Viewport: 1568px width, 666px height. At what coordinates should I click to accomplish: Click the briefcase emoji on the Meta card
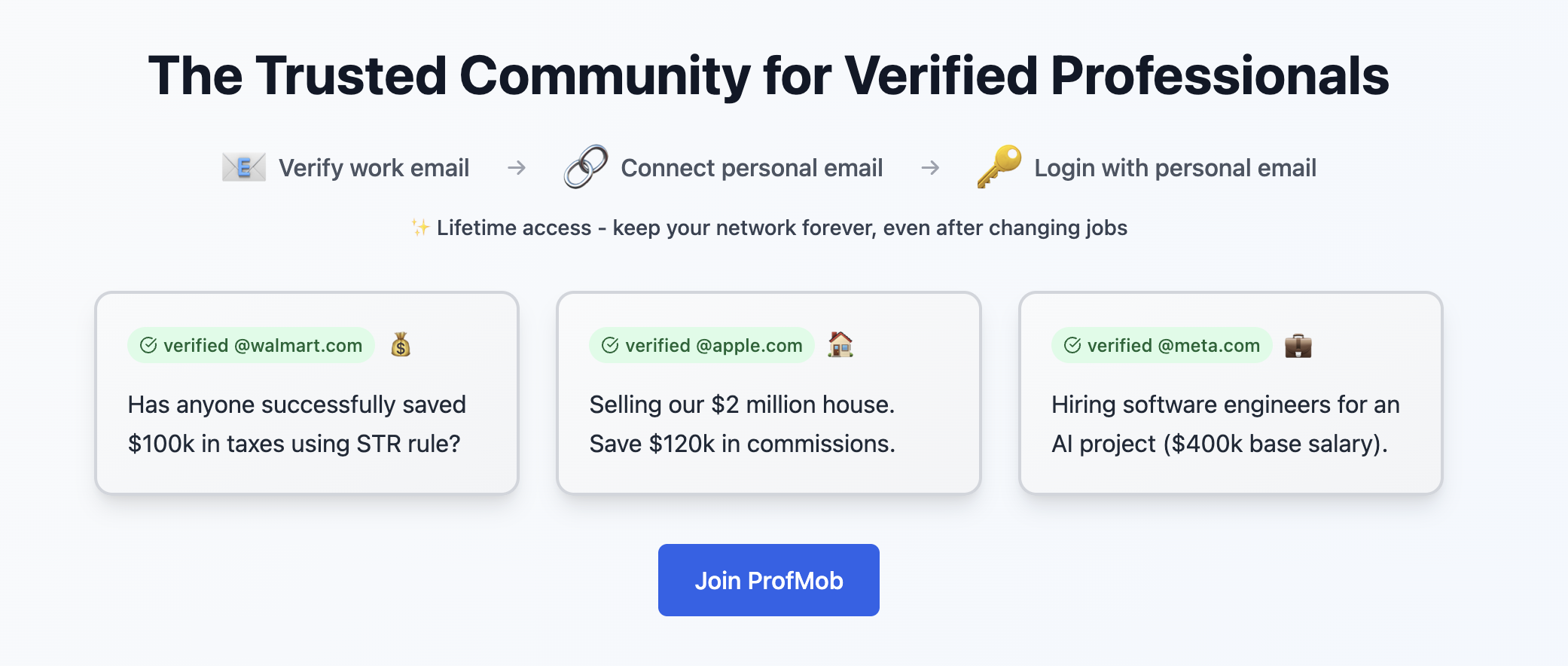point(1298,345)
